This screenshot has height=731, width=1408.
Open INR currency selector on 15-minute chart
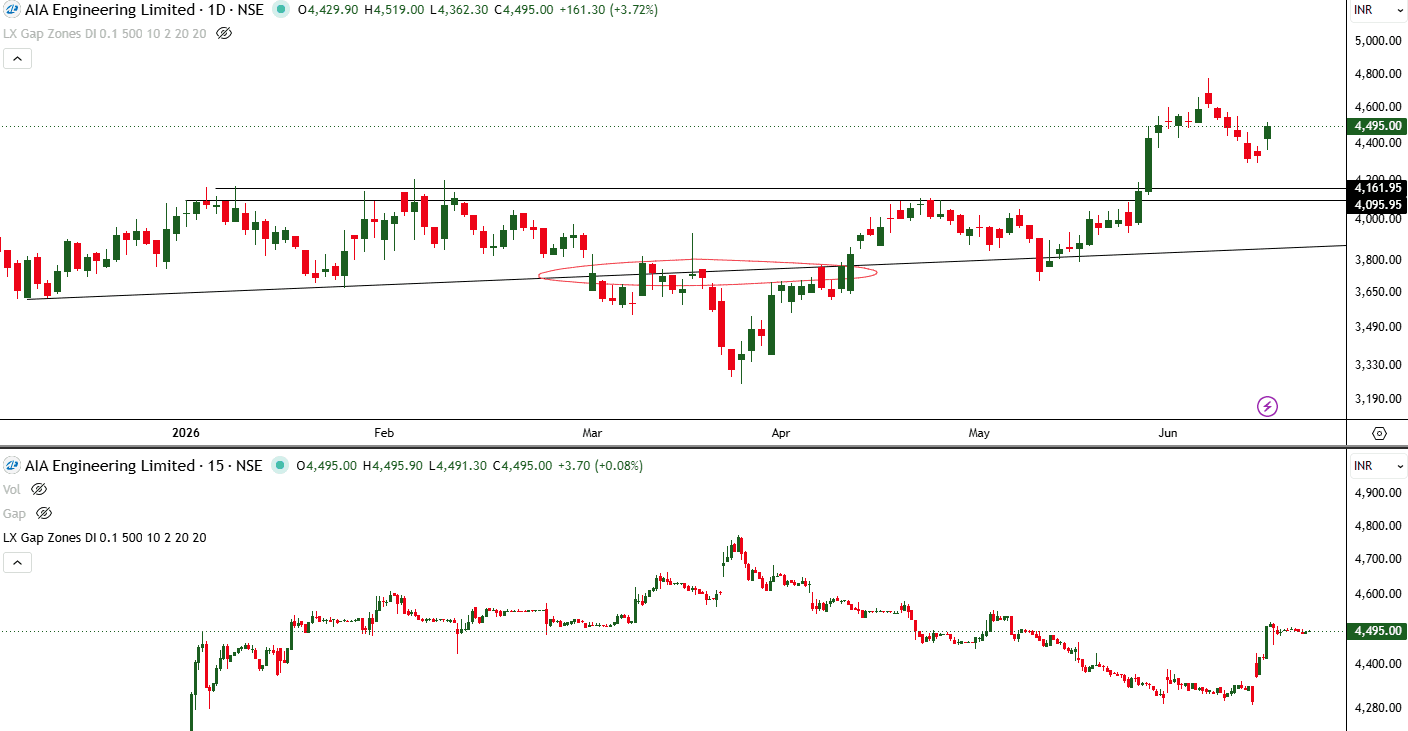click(1363, 466)
